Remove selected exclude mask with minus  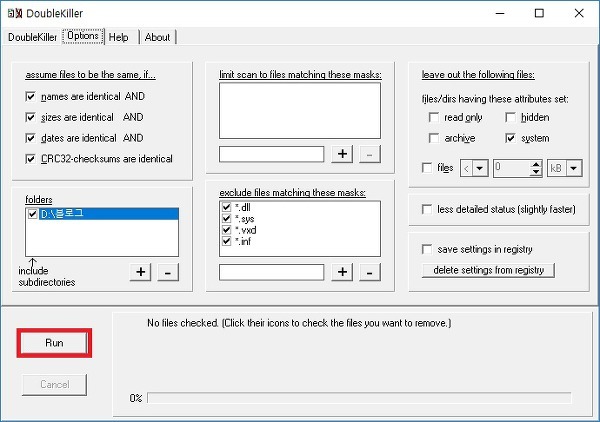tap(369, 272)
